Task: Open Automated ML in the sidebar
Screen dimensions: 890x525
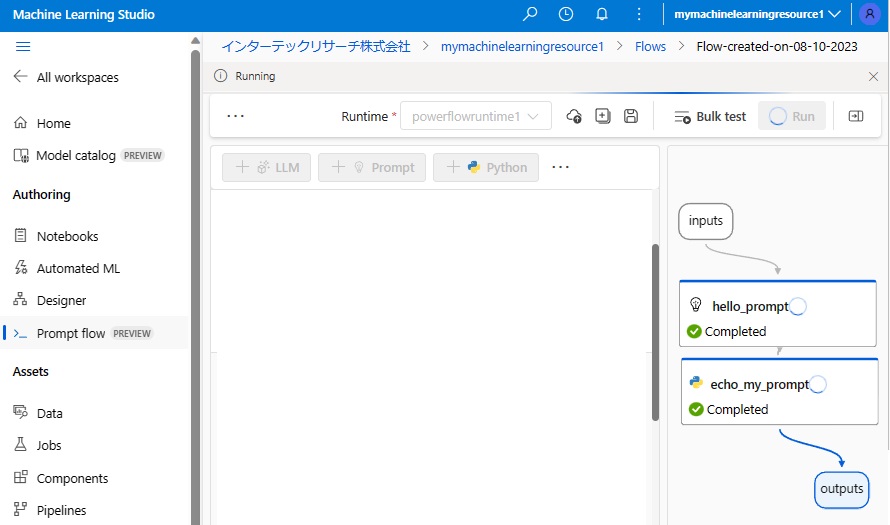Action: [67, 268]
